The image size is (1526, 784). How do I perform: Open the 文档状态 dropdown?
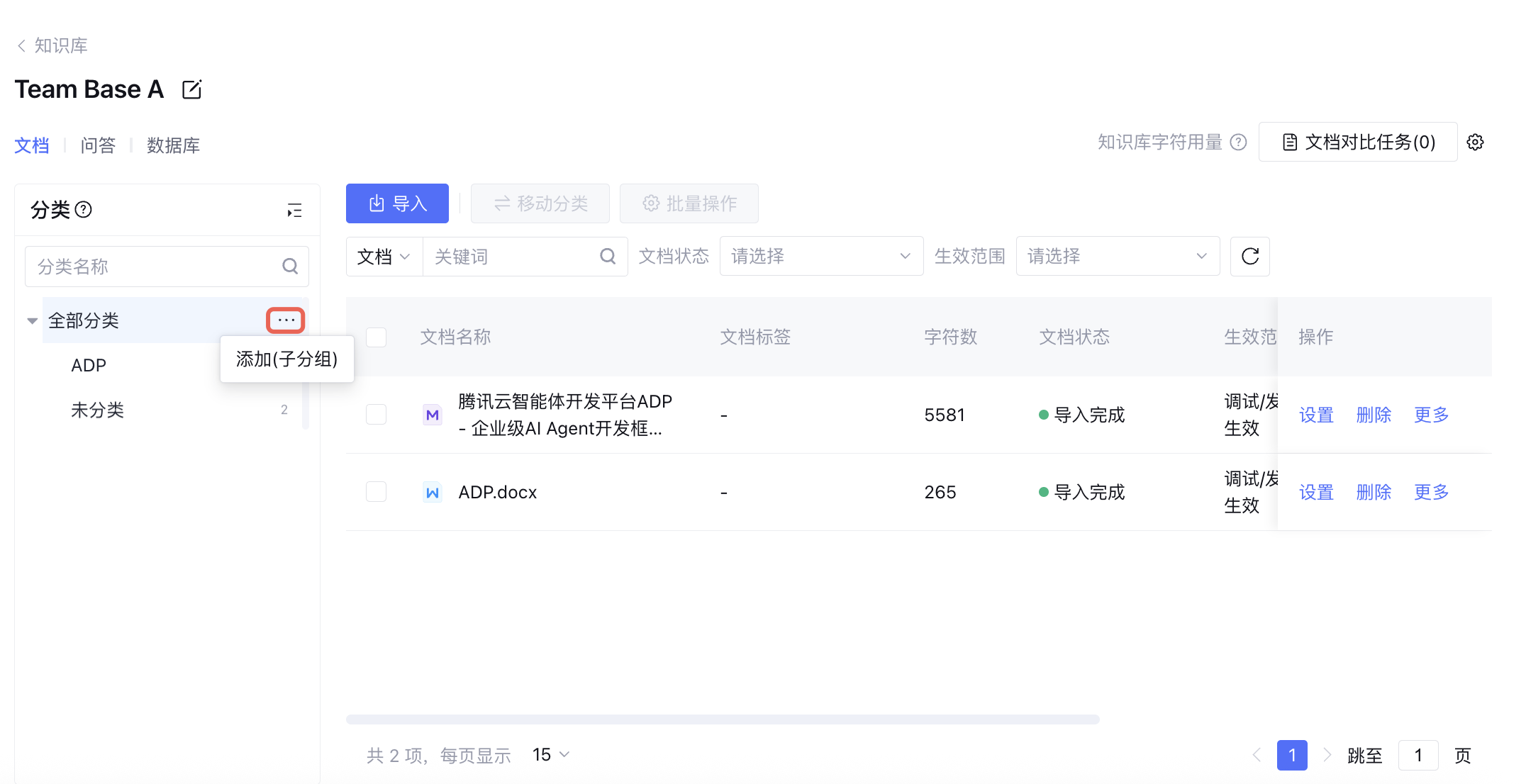pos(820,257)
